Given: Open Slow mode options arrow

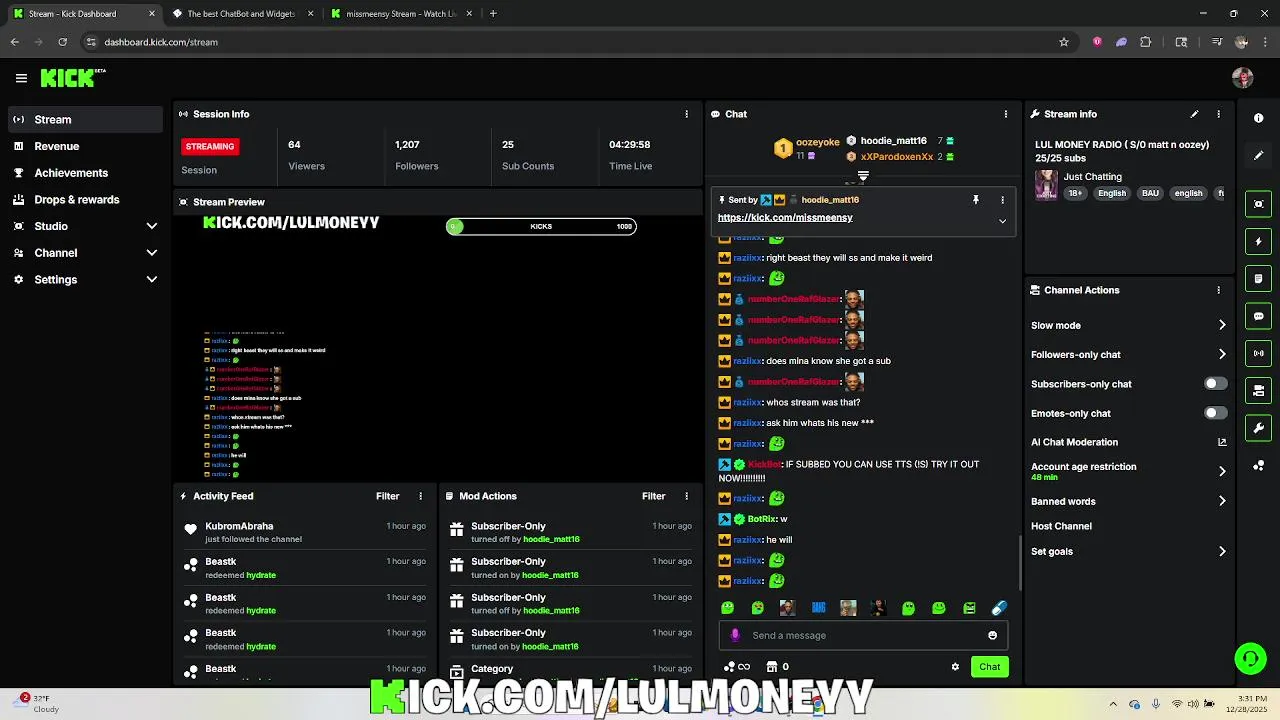Looking at the screenshot, I should coord(1222,325).
